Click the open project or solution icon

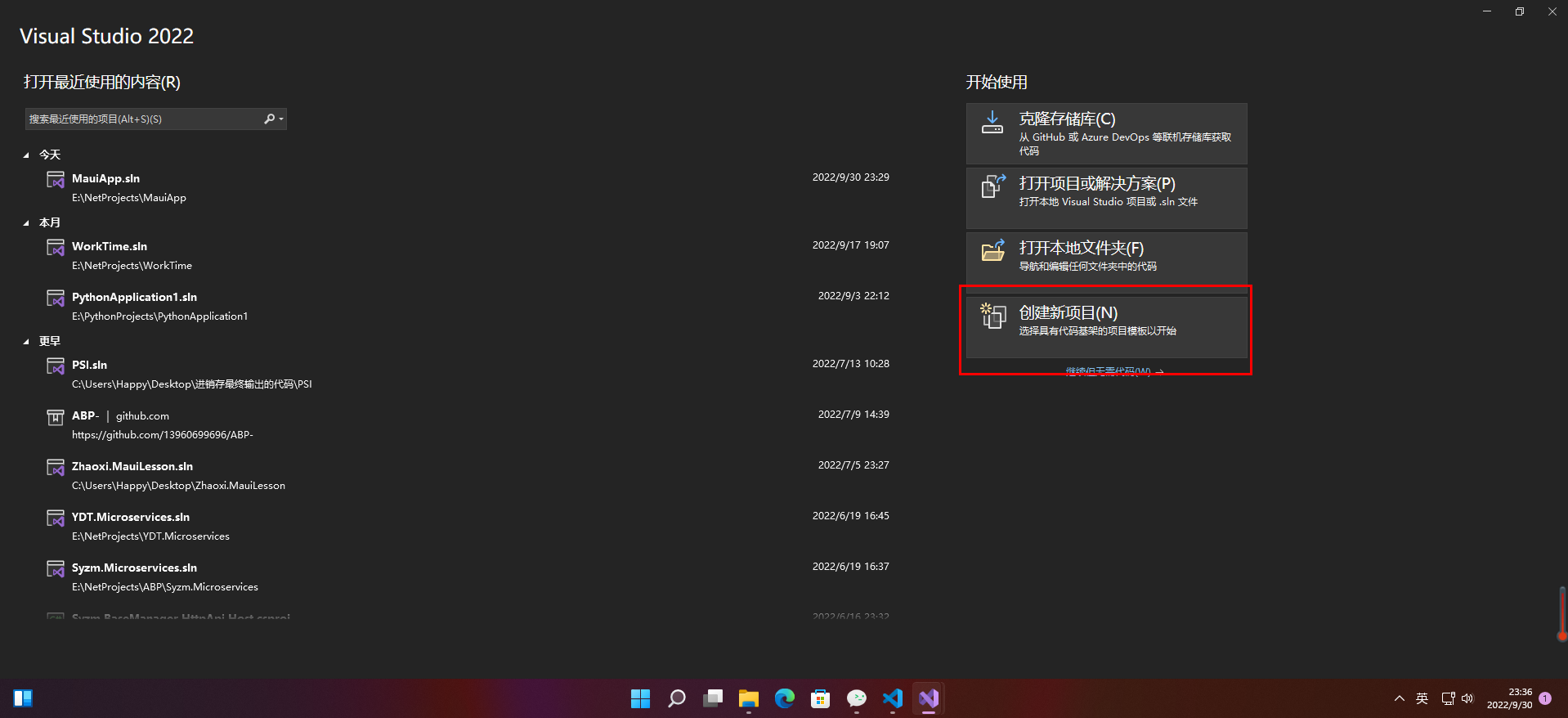[992, 186]
